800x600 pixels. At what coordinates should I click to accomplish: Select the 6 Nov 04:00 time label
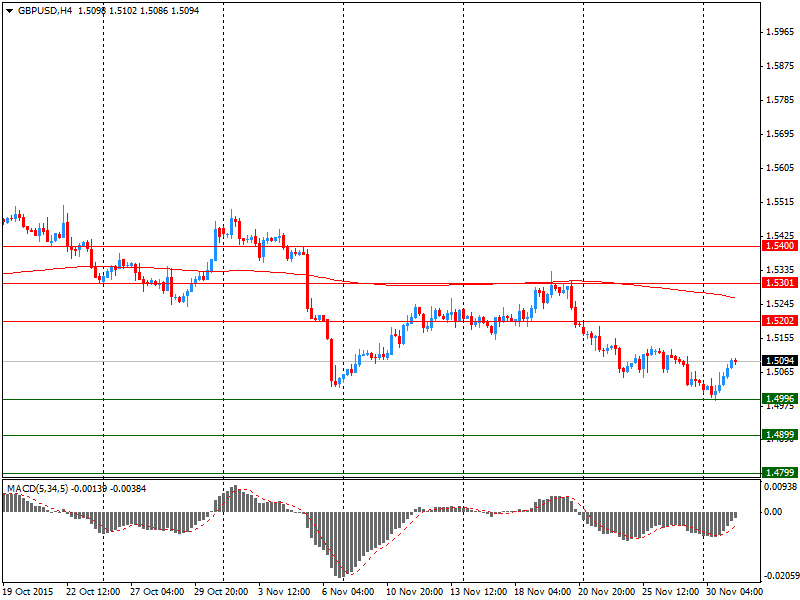coord(348,592)
